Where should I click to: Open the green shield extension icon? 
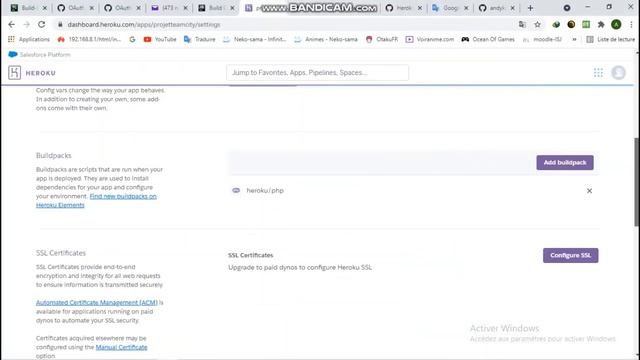point(556,24)
